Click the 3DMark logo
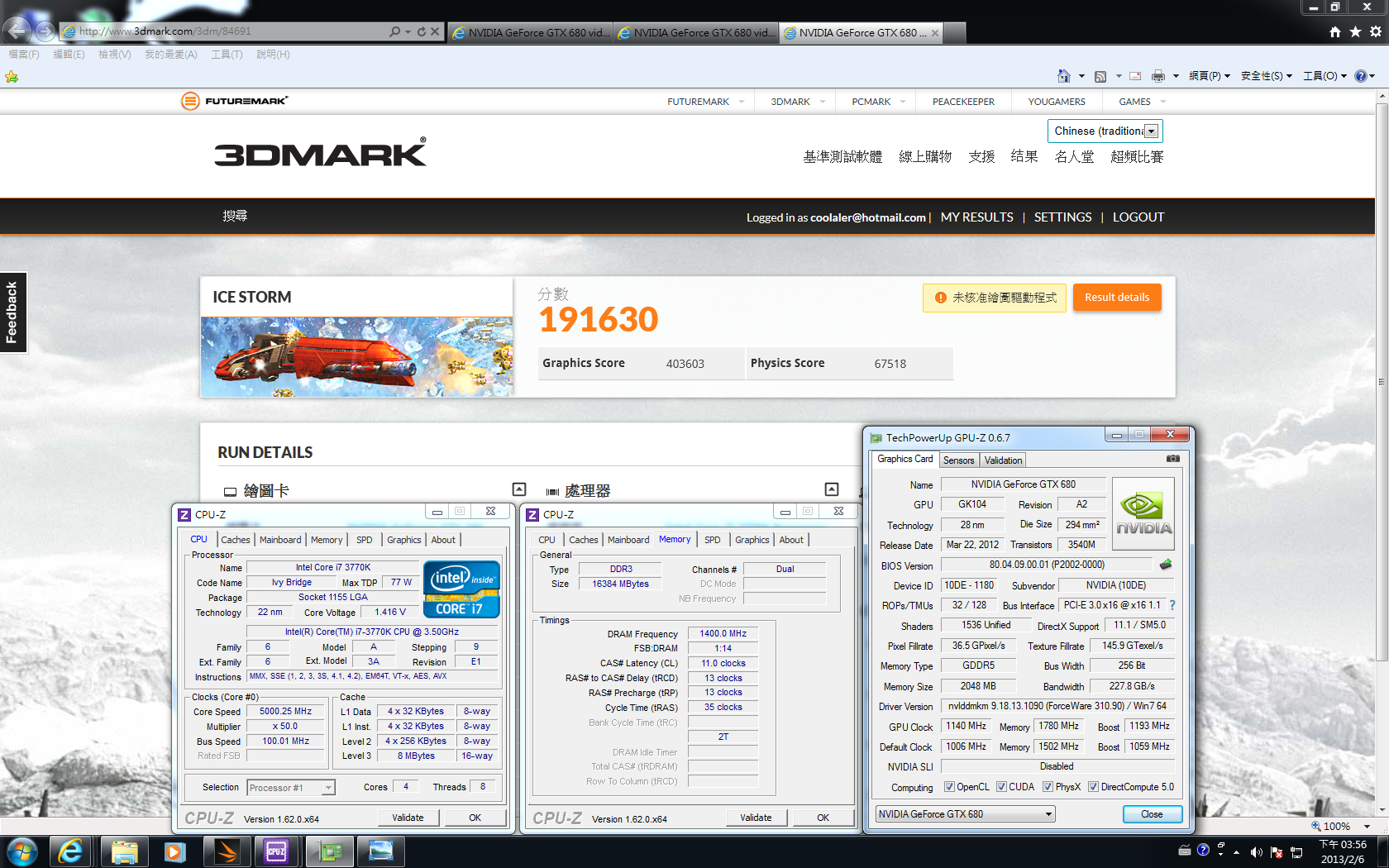The image size is (1389, 868). click(321, 153)
